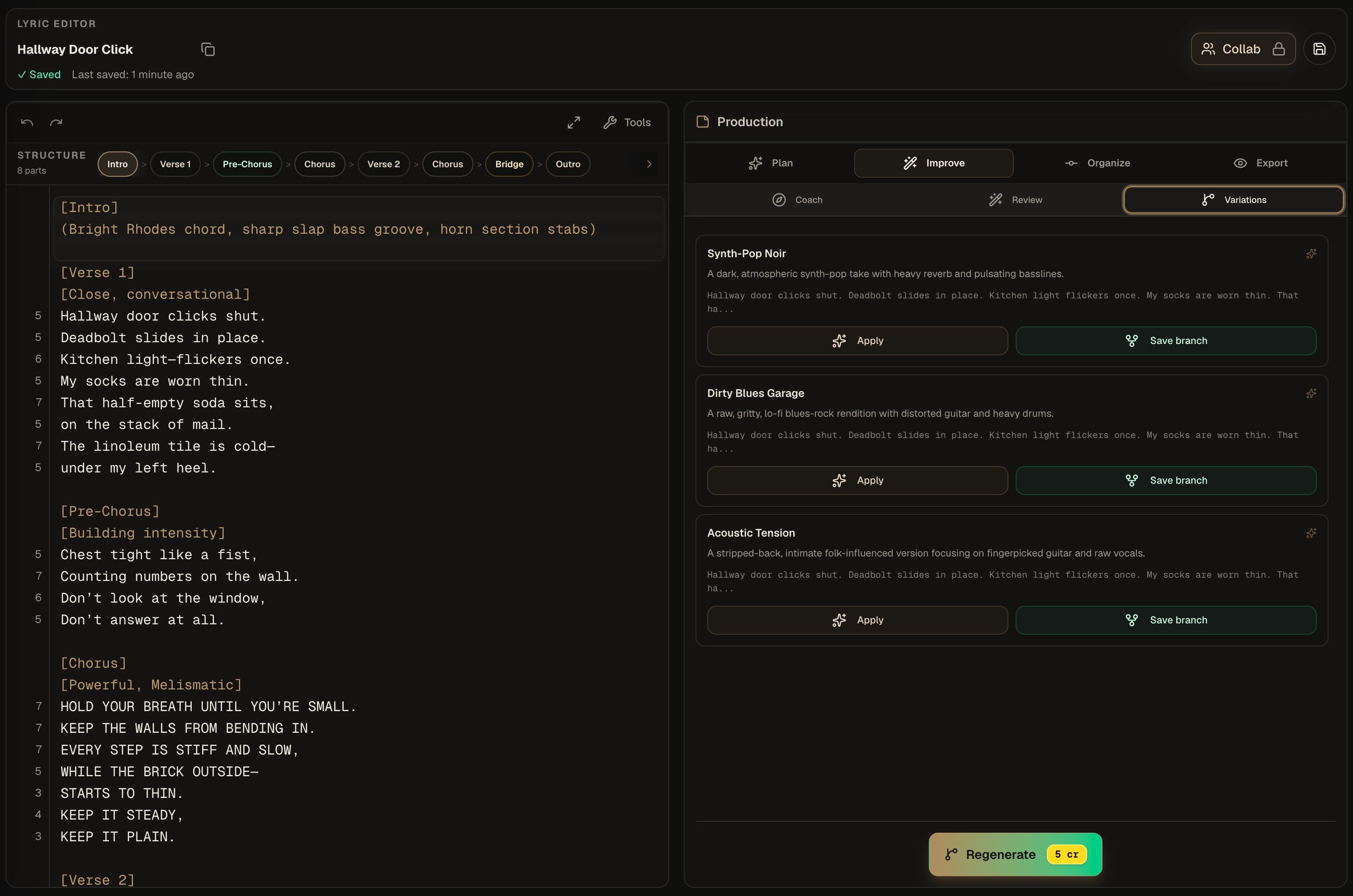
Task: Open the Variations sub-tab
Action: 1234,200
